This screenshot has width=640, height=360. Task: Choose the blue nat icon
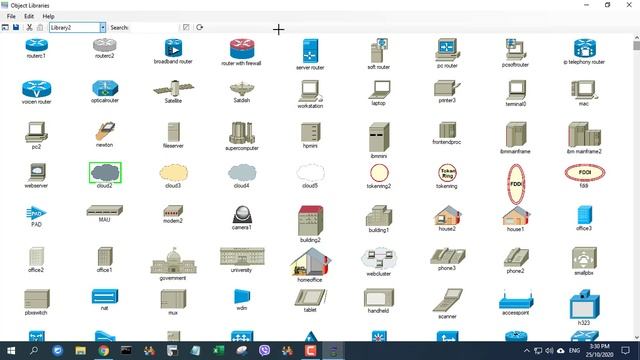click(x=105, y=296)
